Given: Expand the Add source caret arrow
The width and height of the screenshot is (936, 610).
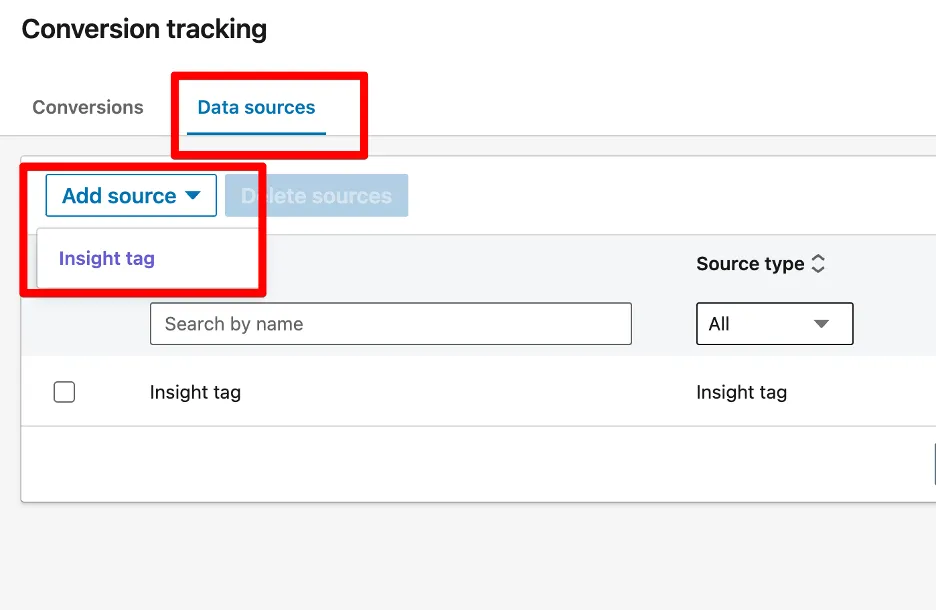Looking at the screenshot, I should (x=194, y=196).
